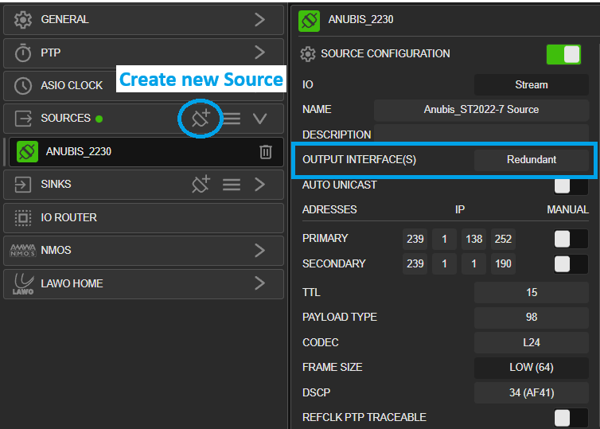Screen dimensions: 600x429
Task: Open OUTPUT INTERFACE(S) Redundant dropdown
Action: [531, 160]
